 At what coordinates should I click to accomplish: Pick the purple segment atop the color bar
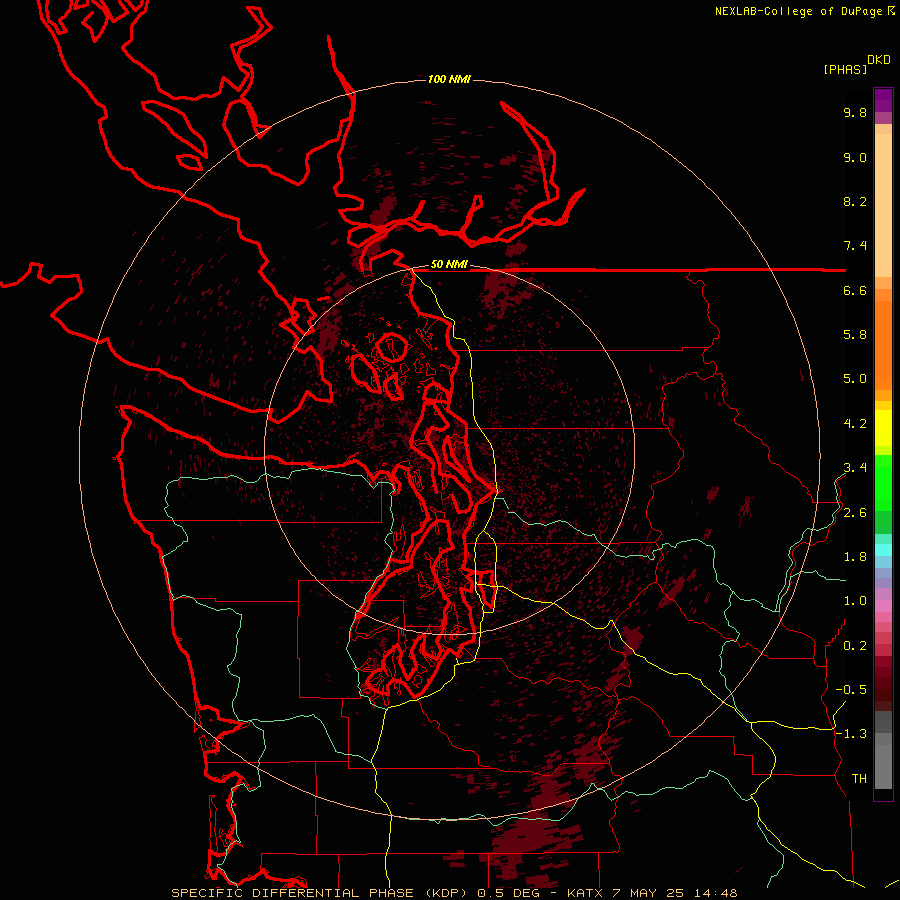point(883,100)
